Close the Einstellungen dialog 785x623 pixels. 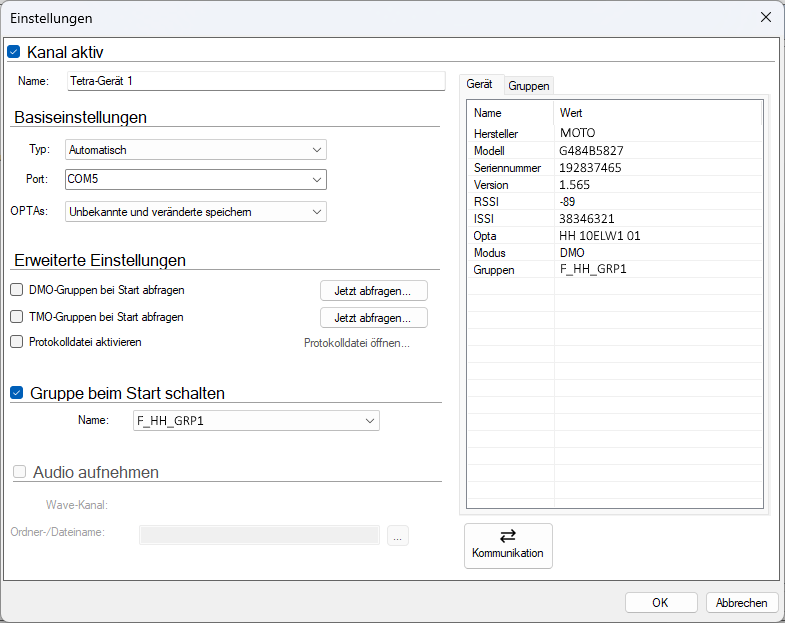(765, 18)
